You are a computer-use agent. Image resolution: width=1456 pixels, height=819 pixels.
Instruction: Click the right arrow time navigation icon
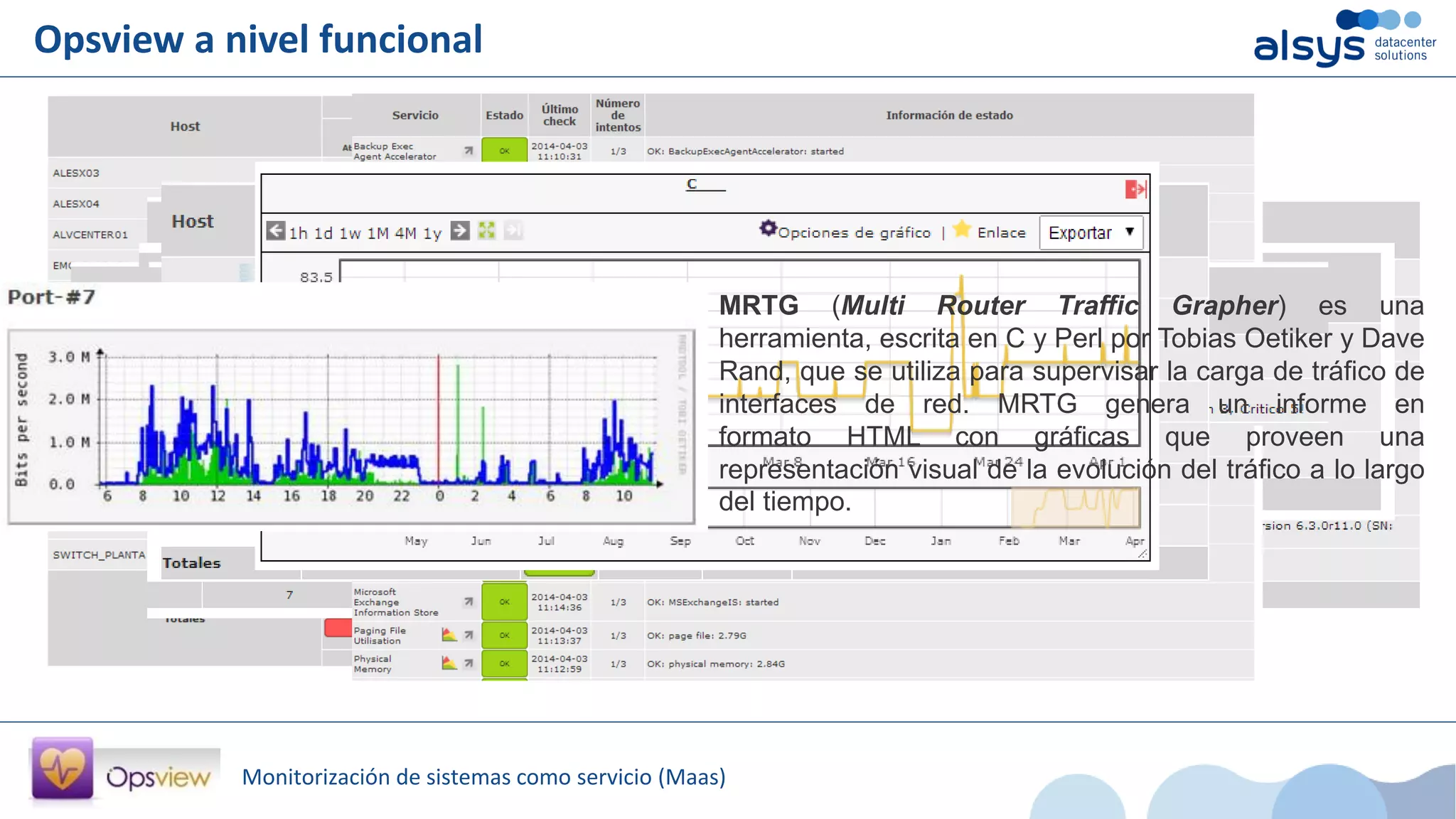pyautogui.click(x=461, y=231)
